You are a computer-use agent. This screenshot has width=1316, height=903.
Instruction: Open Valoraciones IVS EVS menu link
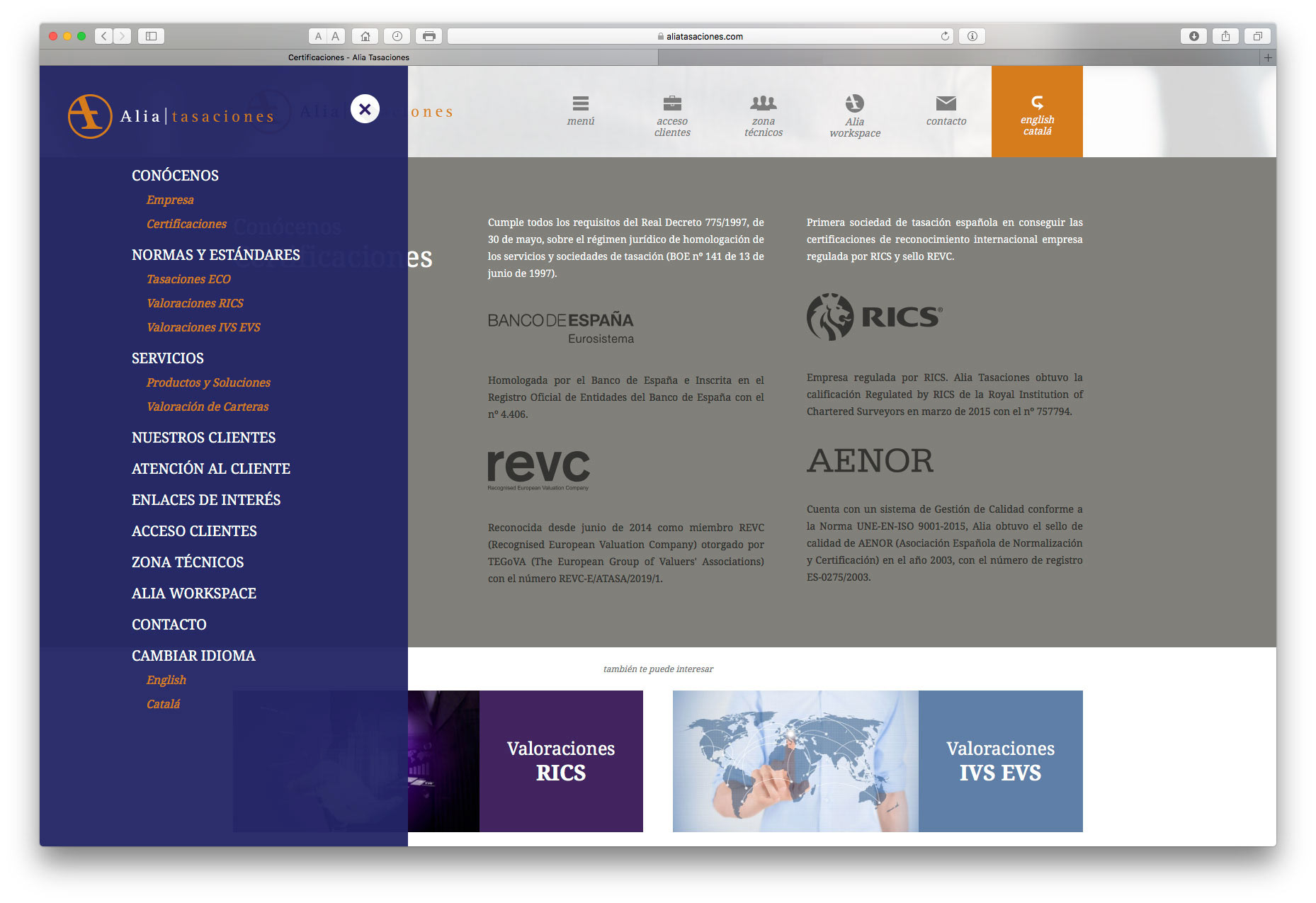[203, 327]
